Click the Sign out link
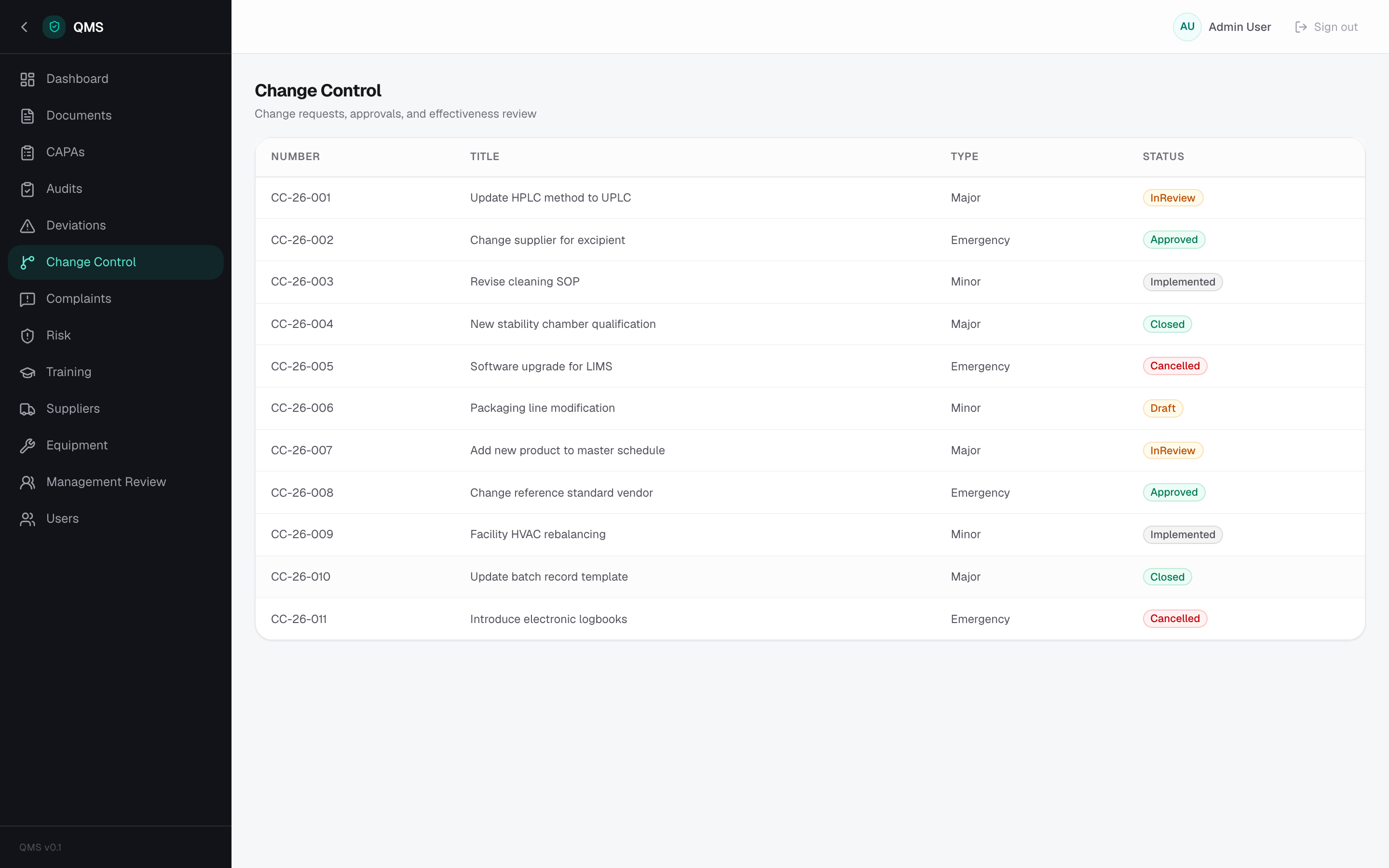The image size is (1389, 868). [x=1326, y=27]
